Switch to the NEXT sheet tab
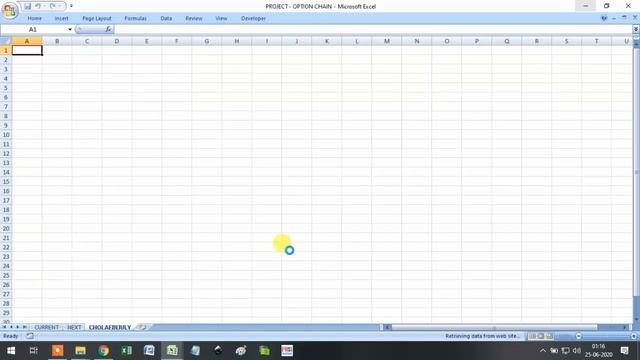This screenshot has height=360, width=640. click(74, 327)
